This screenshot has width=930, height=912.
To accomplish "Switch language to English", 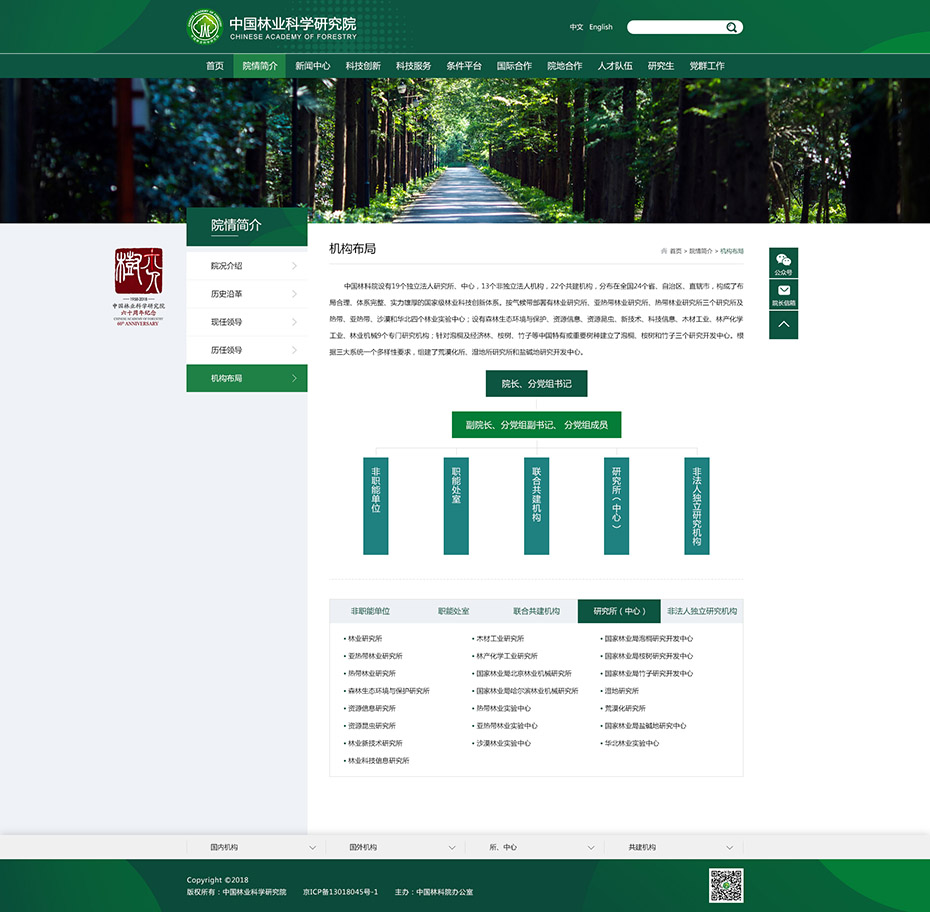I will click(x=600, y=27).
